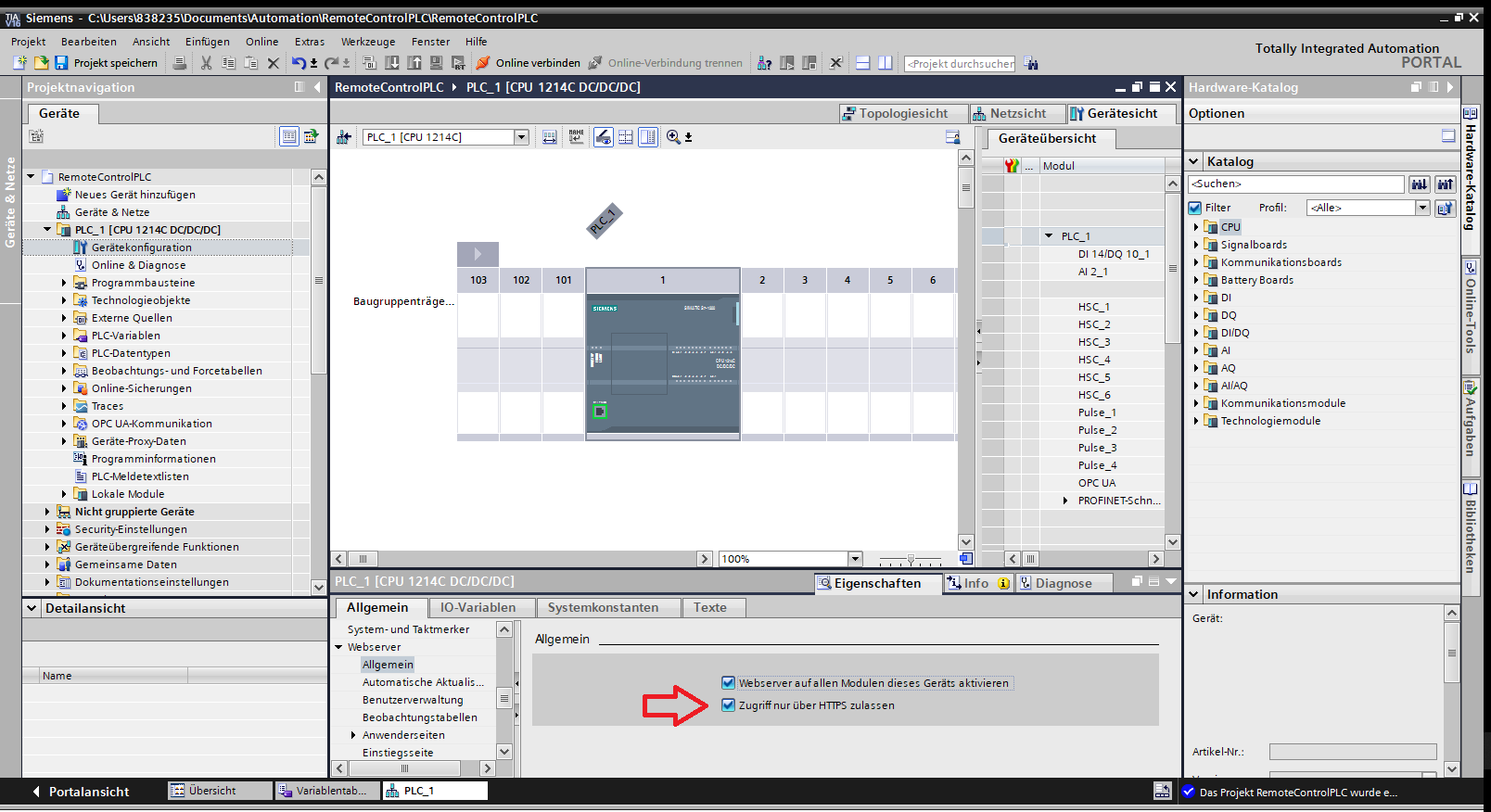
Task: Click Portalansicht button
Action: [x=80, y=792]
